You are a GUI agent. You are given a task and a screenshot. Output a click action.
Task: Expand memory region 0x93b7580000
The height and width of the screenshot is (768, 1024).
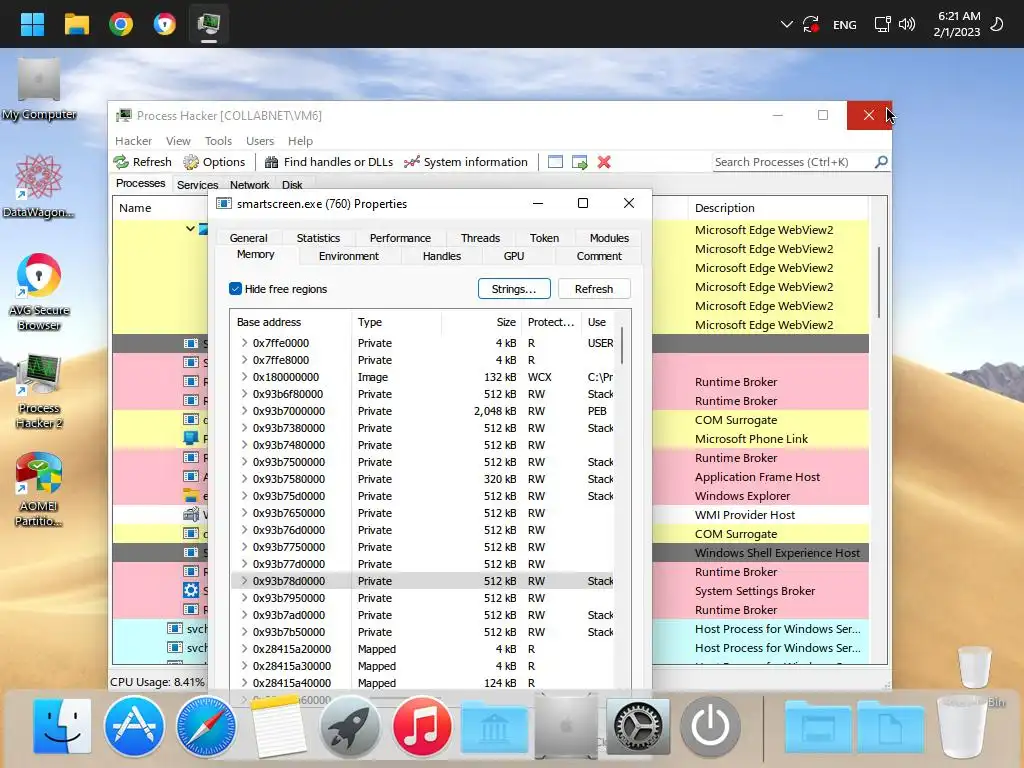point(244,478)
